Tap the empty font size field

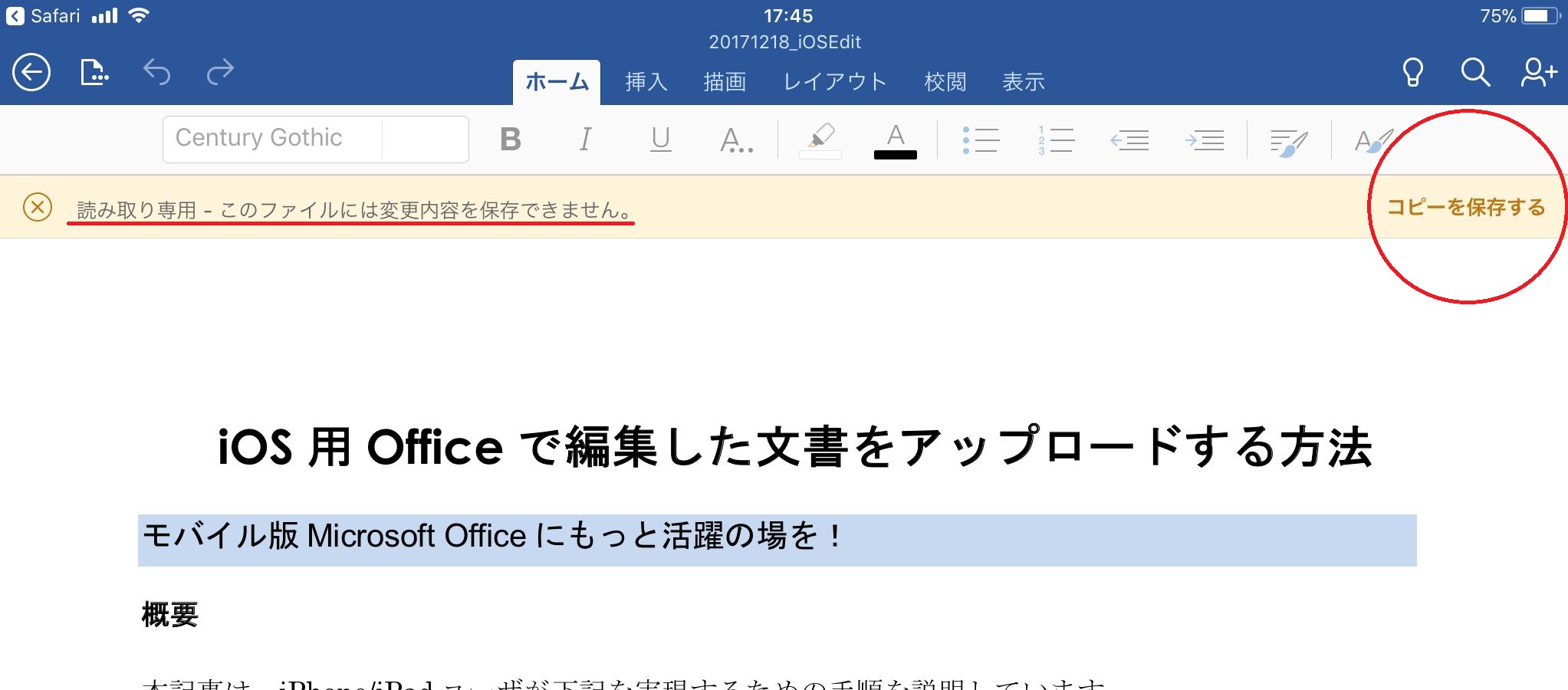[x=425, y=139]
